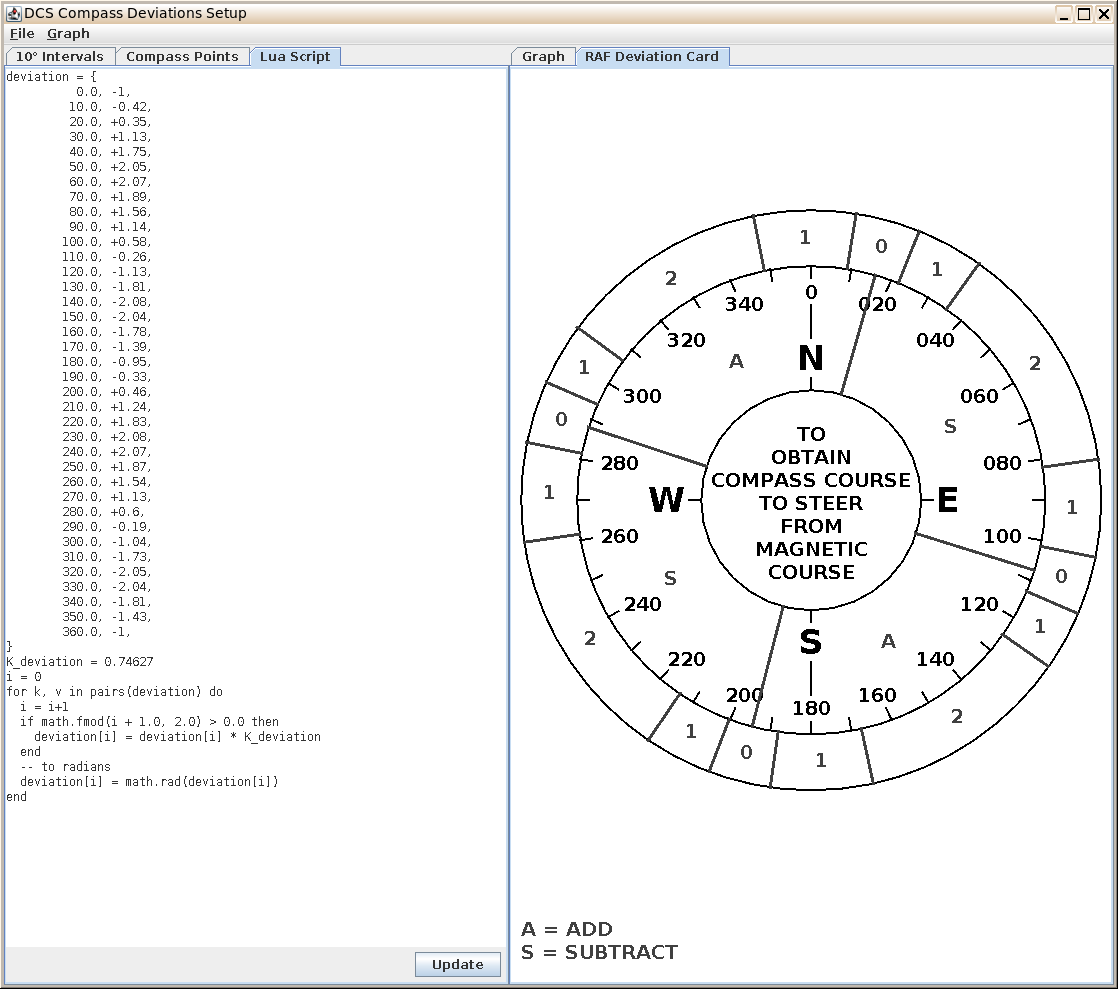This screenshot has height=989, width=1118.
Task: Maximize the DCS Compass Deviations window
Action: [1084, 14]
